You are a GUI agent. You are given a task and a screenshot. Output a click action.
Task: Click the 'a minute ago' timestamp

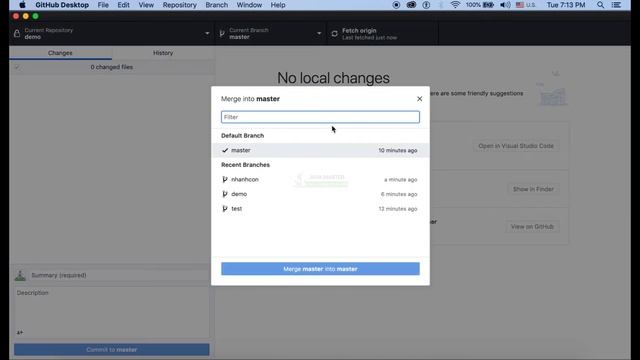click(400, 180)
